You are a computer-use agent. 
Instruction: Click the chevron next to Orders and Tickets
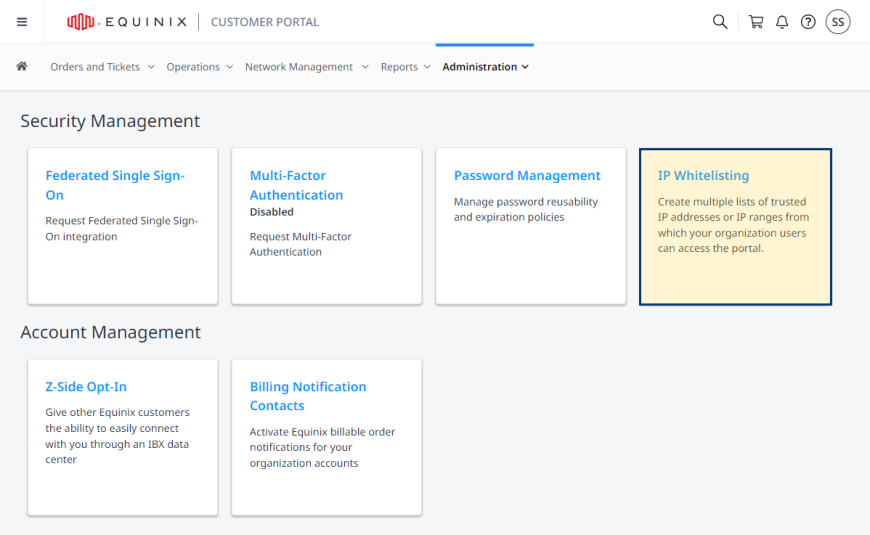[x=151, y=67]
